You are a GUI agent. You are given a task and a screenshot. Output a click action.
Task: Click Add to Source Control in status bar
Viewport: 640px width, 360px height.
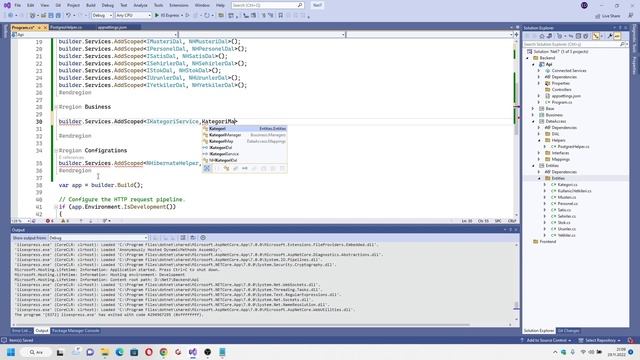coord(546,340)
